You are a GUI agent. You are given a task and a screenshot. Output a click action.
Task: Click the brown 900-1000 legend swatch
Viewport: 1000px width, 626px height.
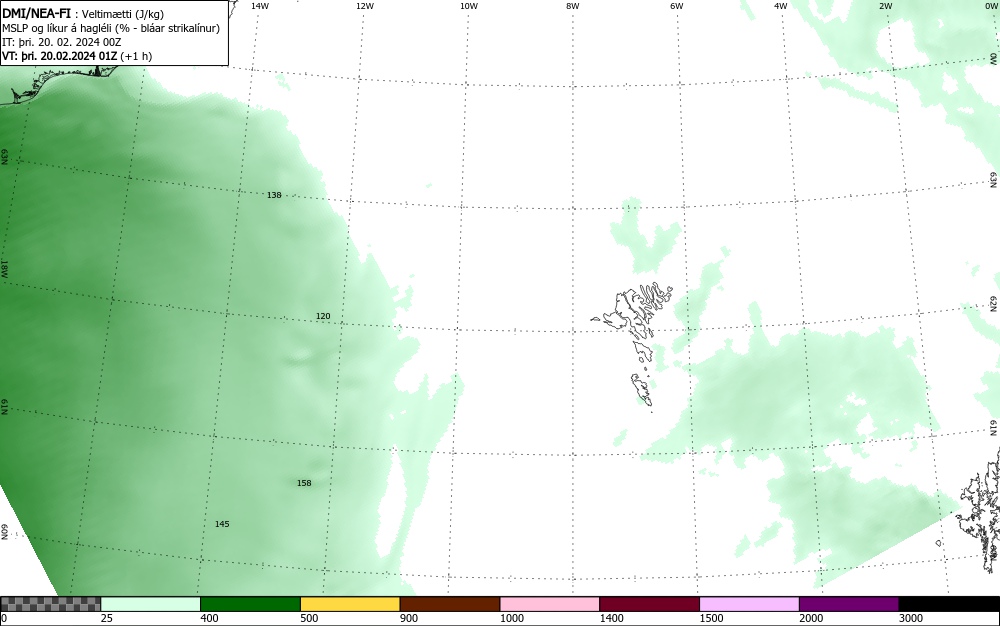point(450,604)
